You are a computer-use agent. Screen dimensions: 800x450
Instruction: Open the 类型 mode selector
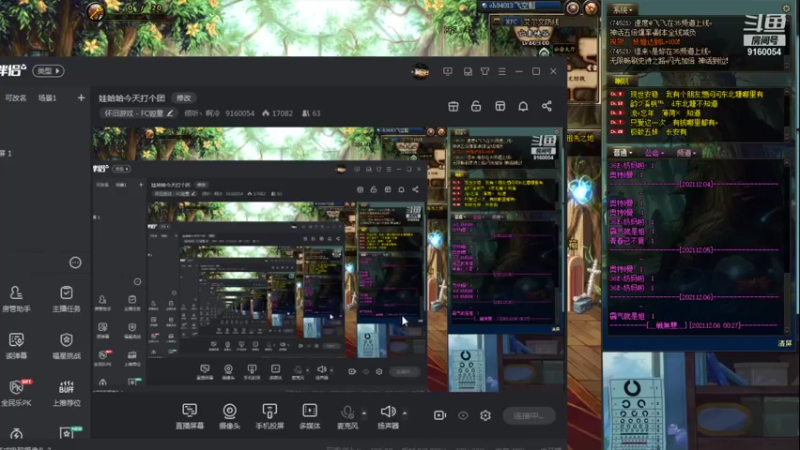(x=48, y=71)
